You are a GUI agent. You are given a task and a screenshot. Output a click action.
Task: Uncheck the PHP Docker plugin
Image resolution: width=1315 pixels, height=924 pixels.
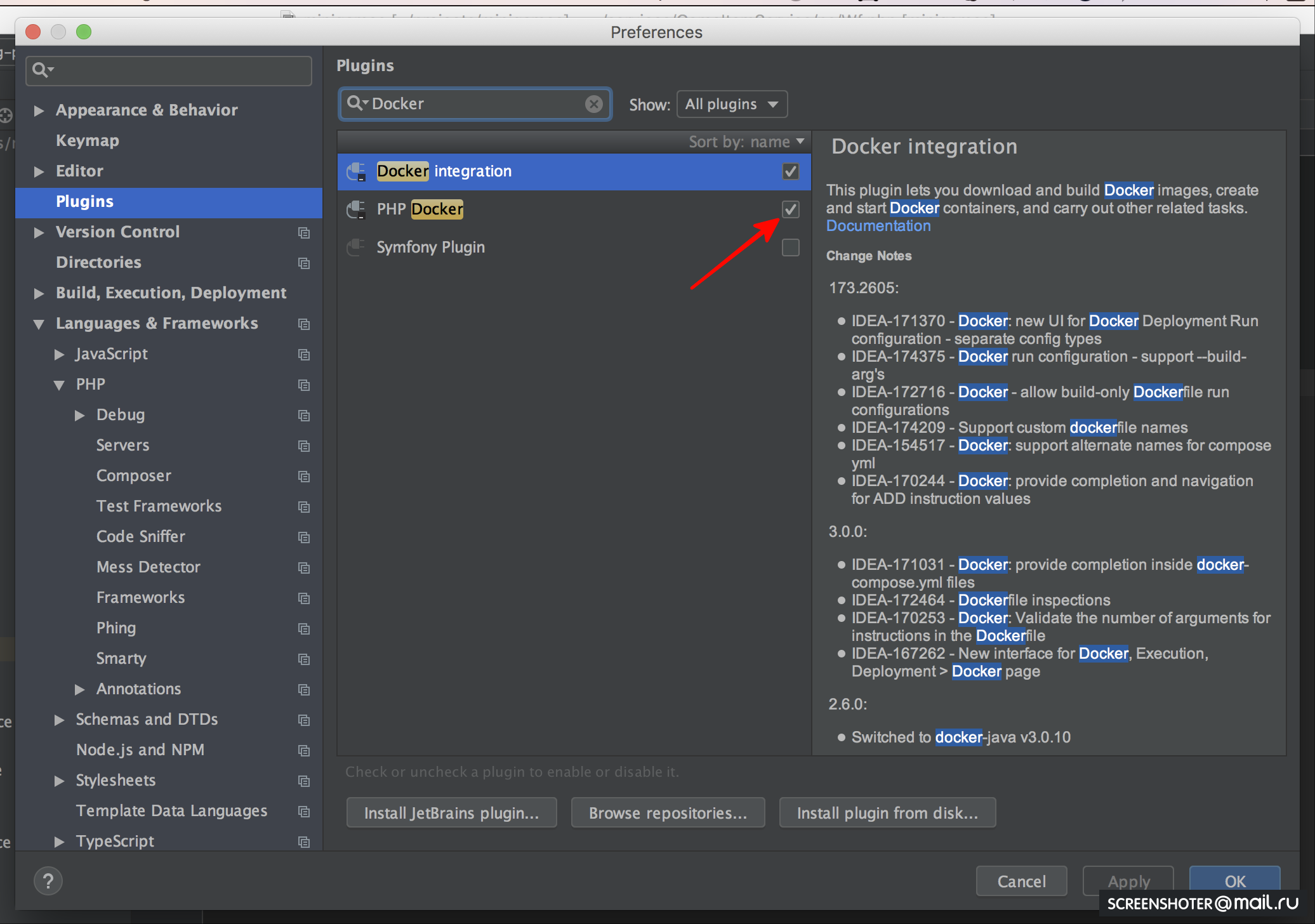click(790, 209)
